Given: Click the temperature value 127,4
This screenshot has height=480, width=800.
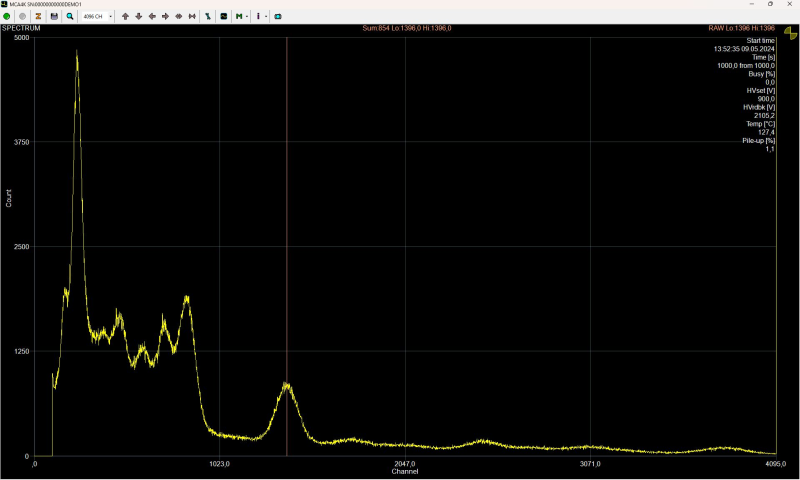Looking at the screenshot, I should click(x=766, y=132).
